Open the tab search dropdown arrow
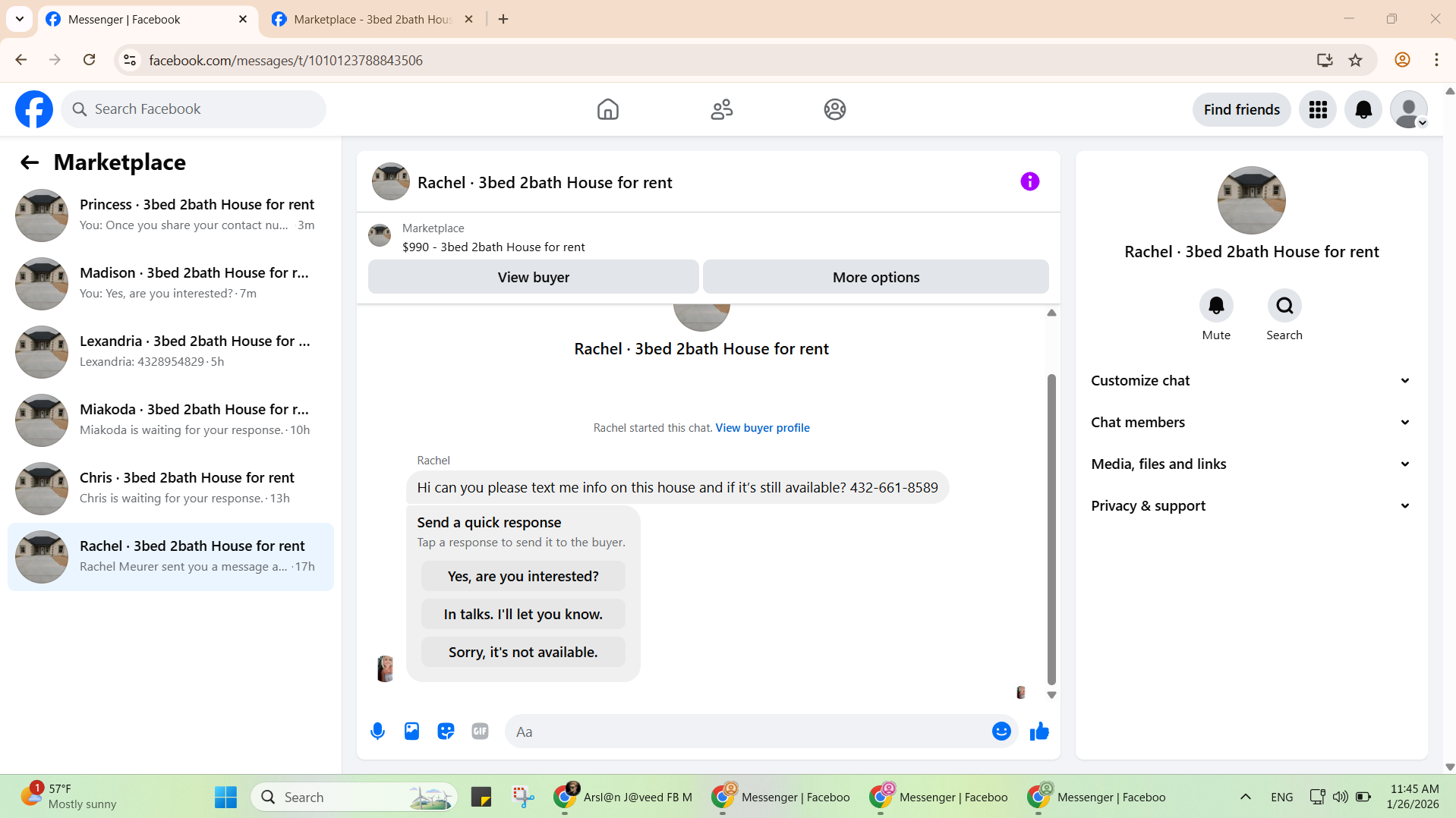 pyautogui.click(x=20, y=19)
